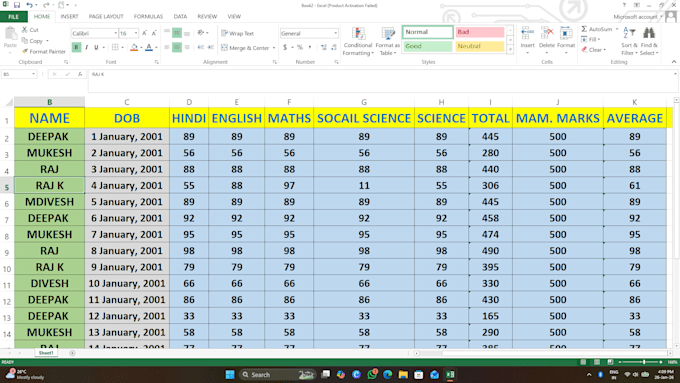Viewport: 680px width, 383px height.
Task: Apply the Normal cell style
Action: (x=428, y=32)
